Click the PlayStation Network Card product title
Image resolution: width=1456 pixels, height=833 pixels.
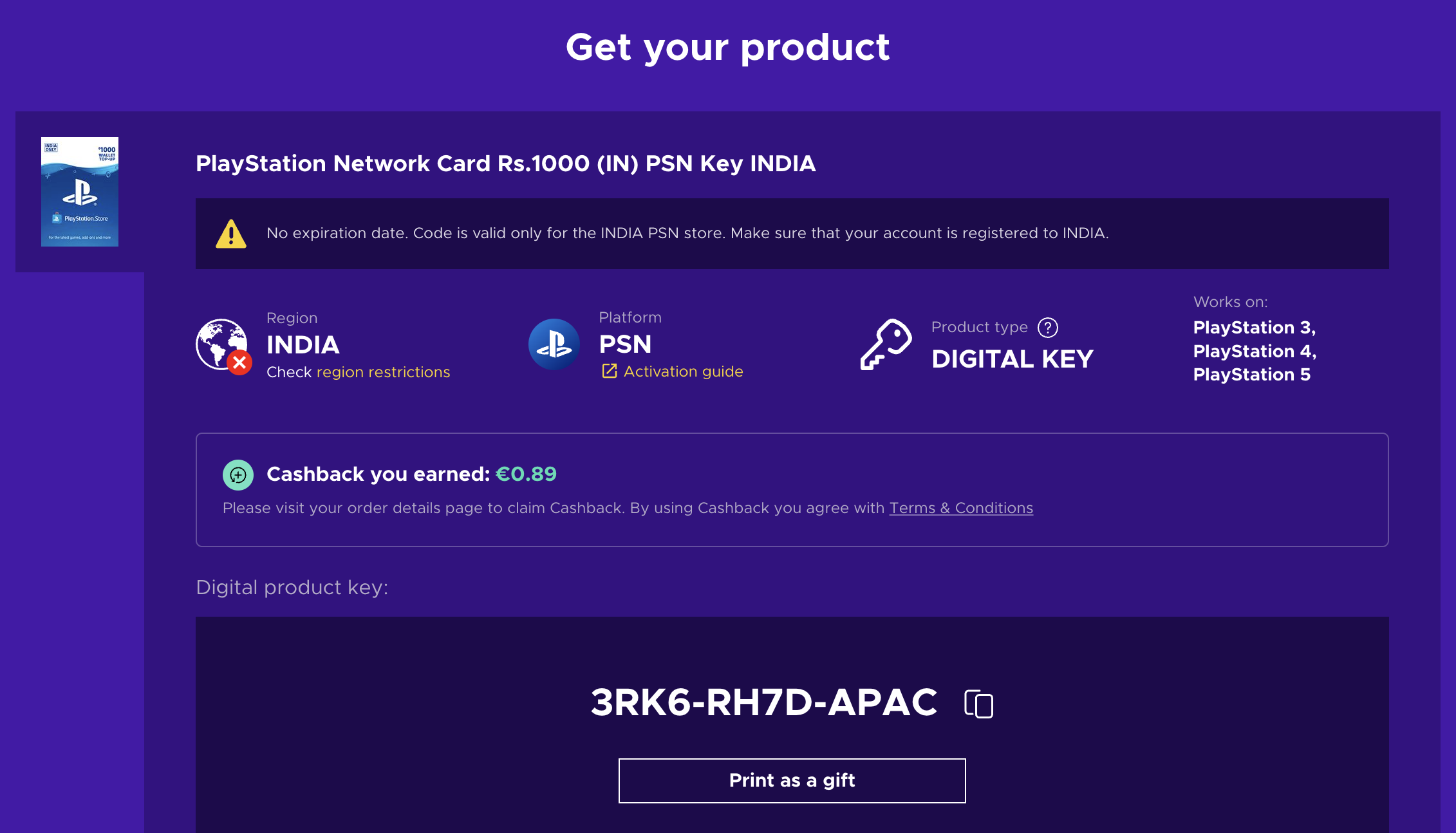[x=505, y=164]
